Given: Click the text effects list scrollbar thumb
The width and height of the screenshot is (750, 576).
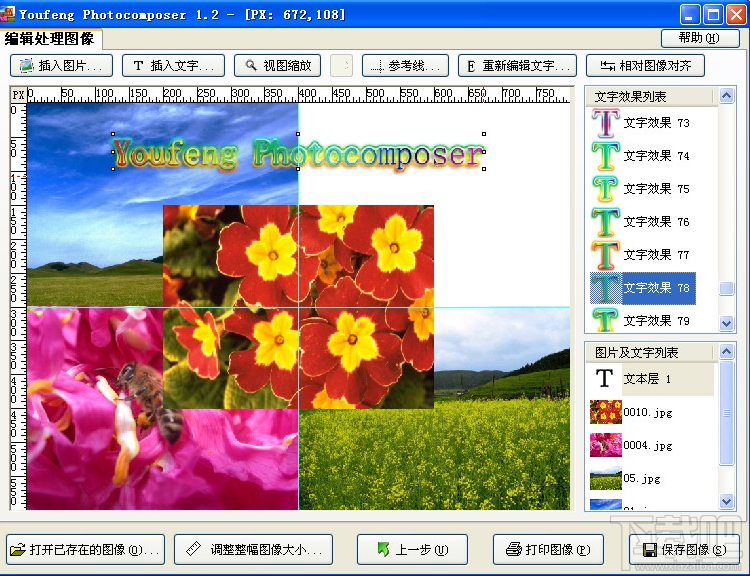Looking at the screenshot, I should pos(727,288).
